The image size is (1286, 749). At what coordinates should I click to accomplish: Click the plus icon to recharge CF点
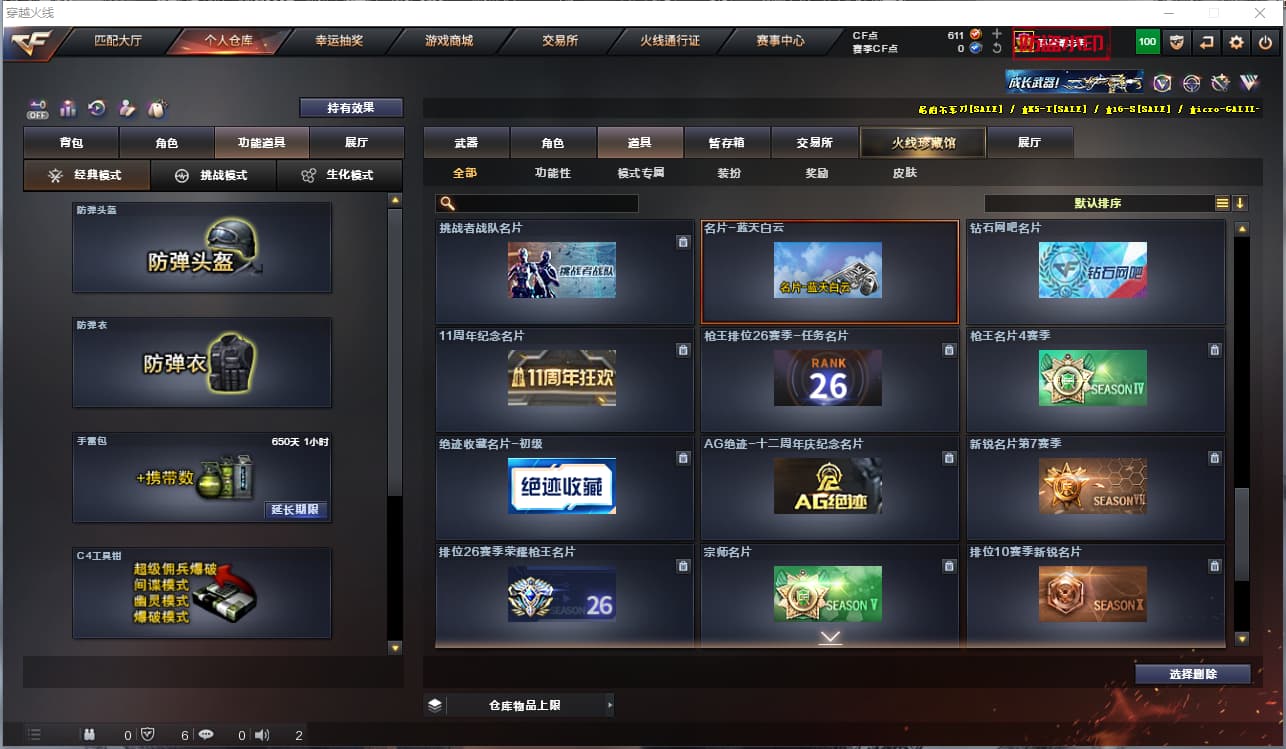(x=996, y=34)
